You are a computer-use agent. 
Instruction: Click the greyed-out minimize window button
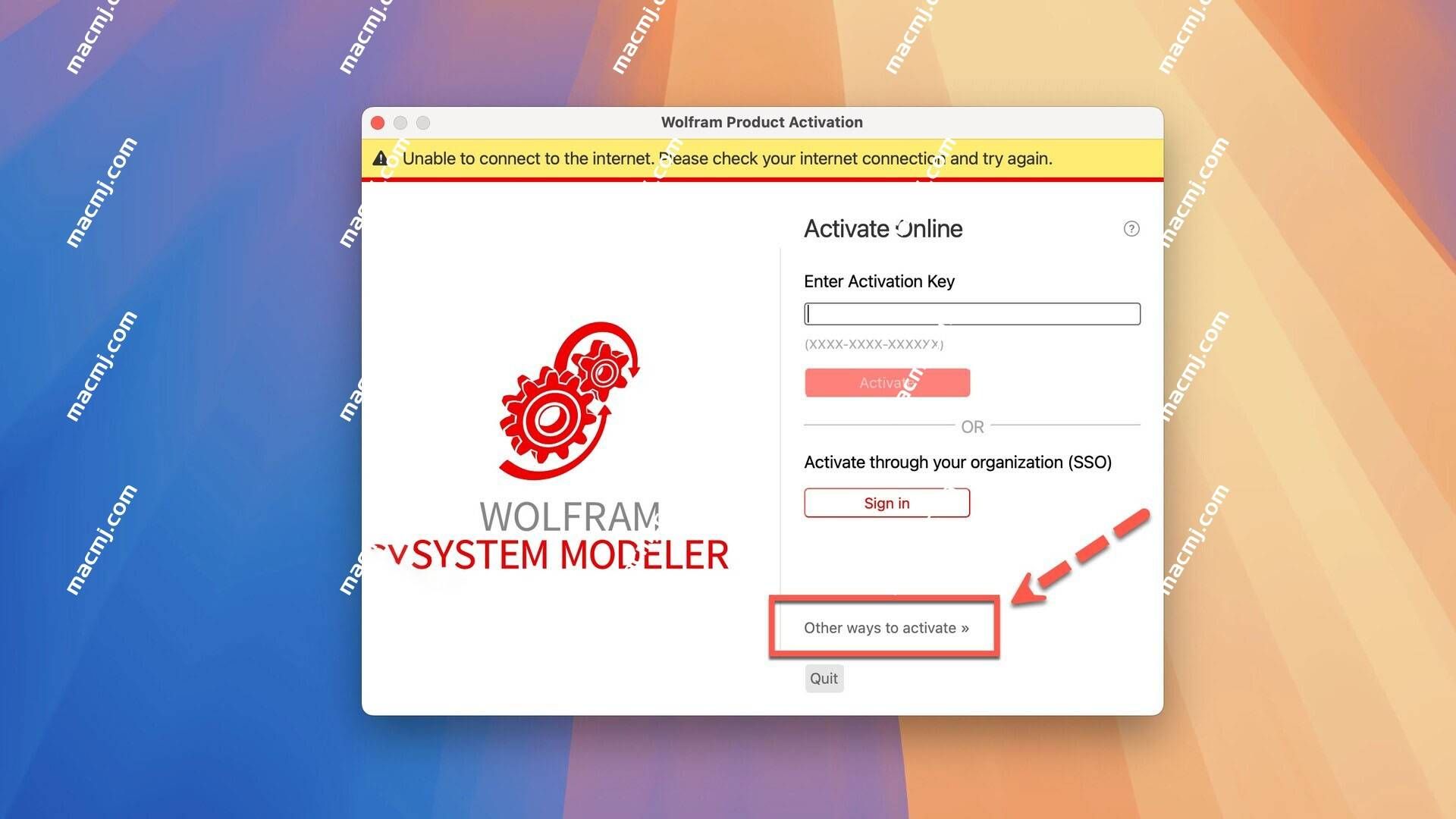(x=400, y=123)
